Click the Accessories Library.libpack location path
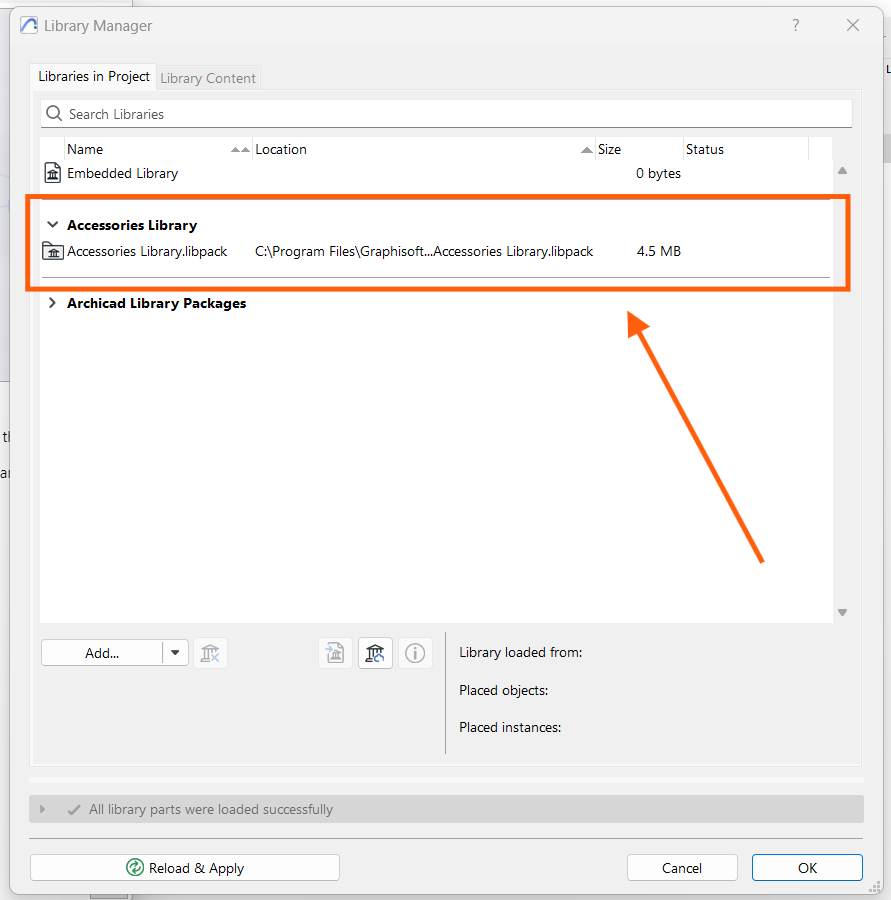 424,251
